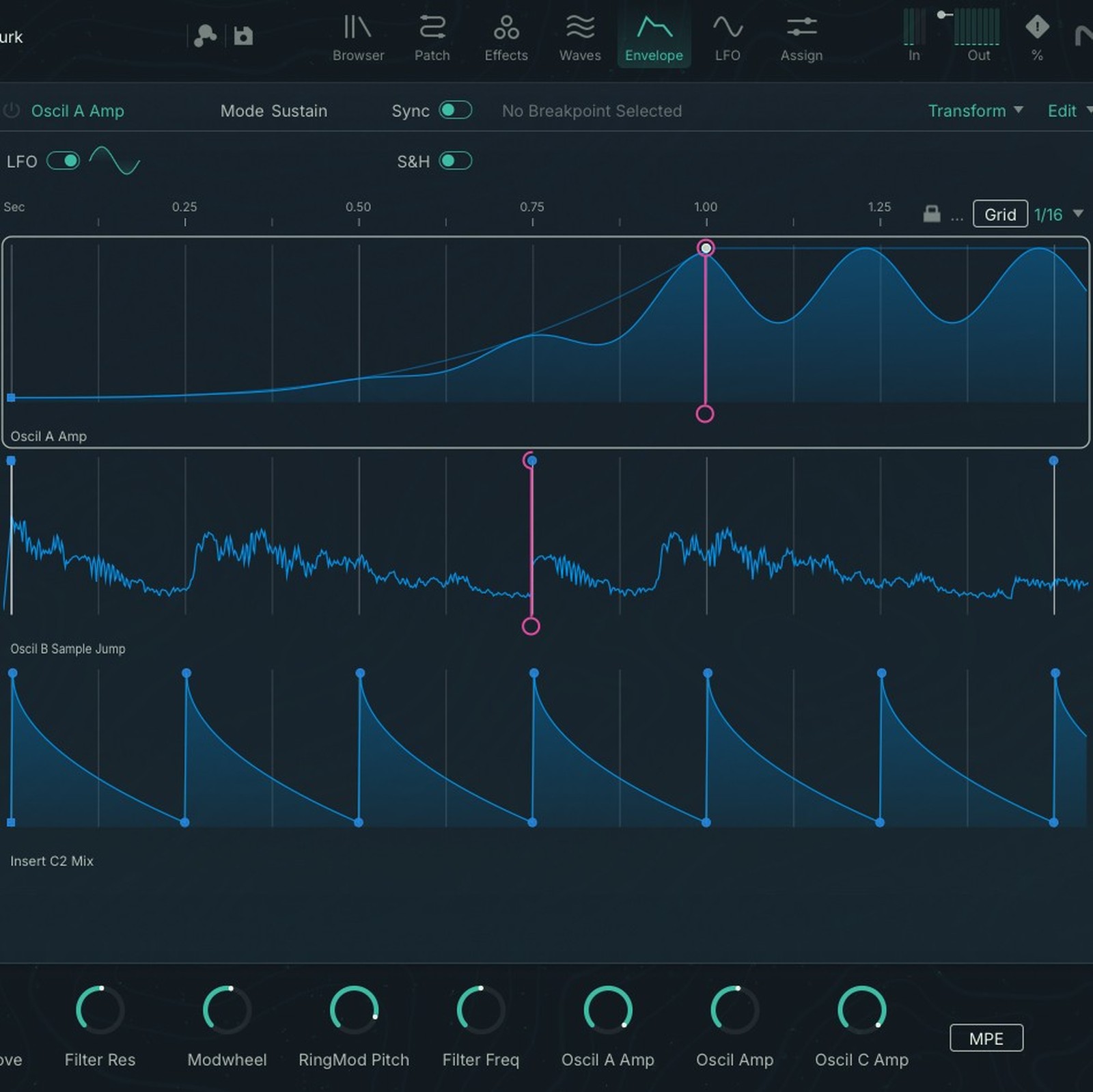Turn off the S&H toggle
Image resolution: width=1093 pixels, height=1092 pixels.
coord(455,161)
